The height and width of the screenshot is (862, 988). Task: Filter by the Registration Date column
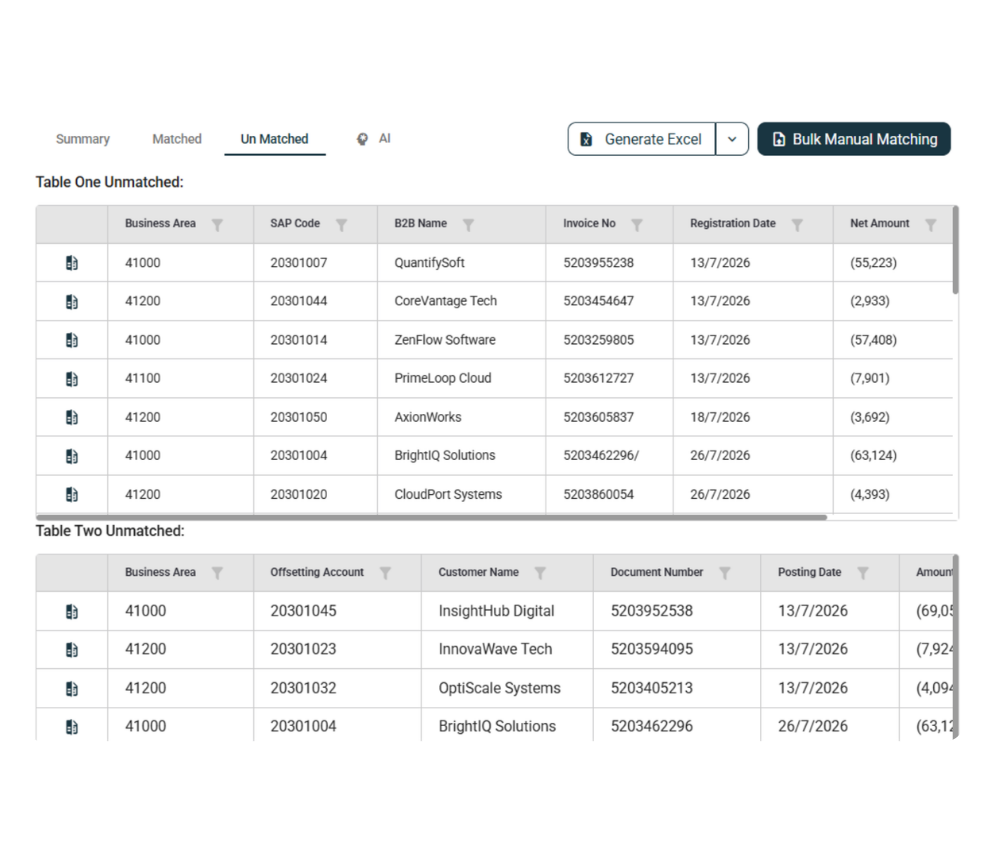click(x=797, y=225)
